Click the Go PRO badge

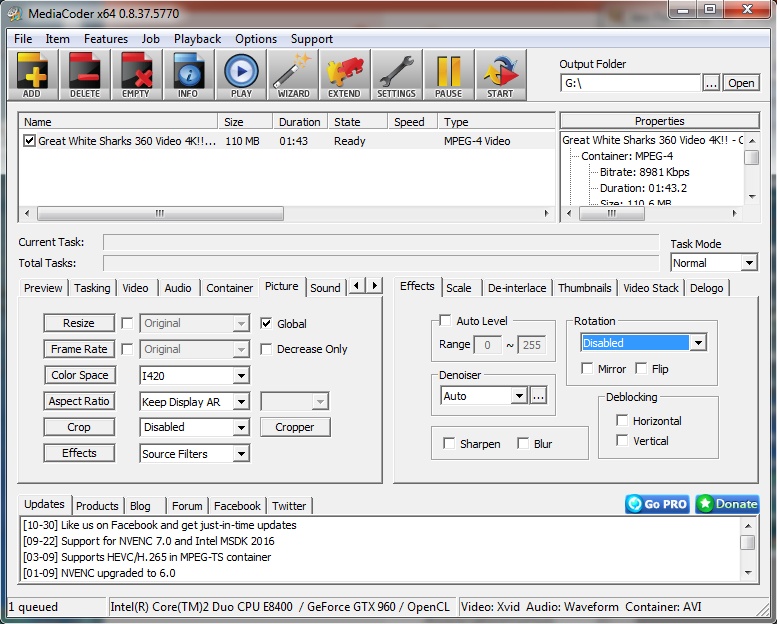coord(657,504)
